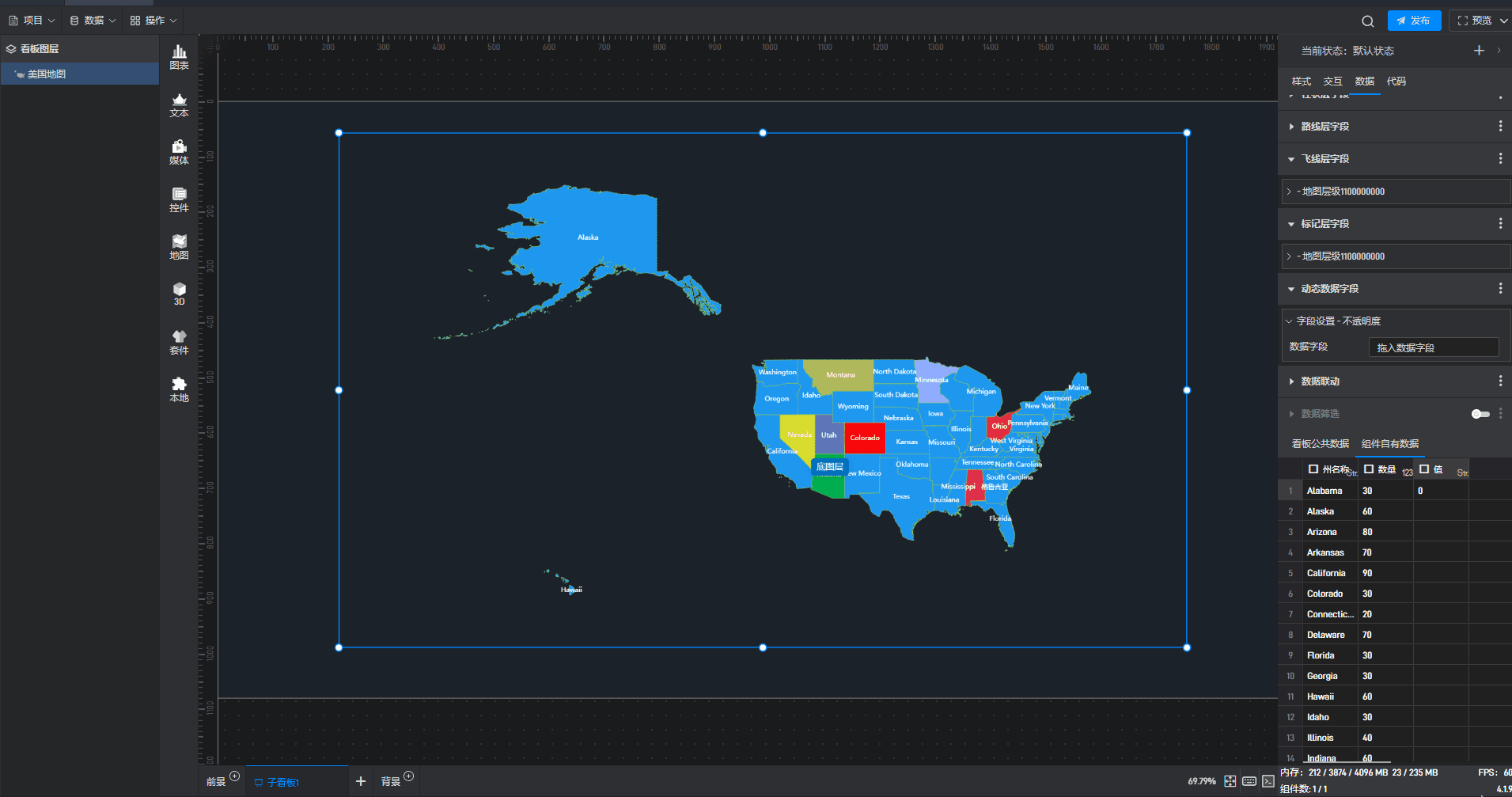Screen dimensions: 1512x797
Task: Open the 预览 preview dropdown
Action: (1480, 21)
